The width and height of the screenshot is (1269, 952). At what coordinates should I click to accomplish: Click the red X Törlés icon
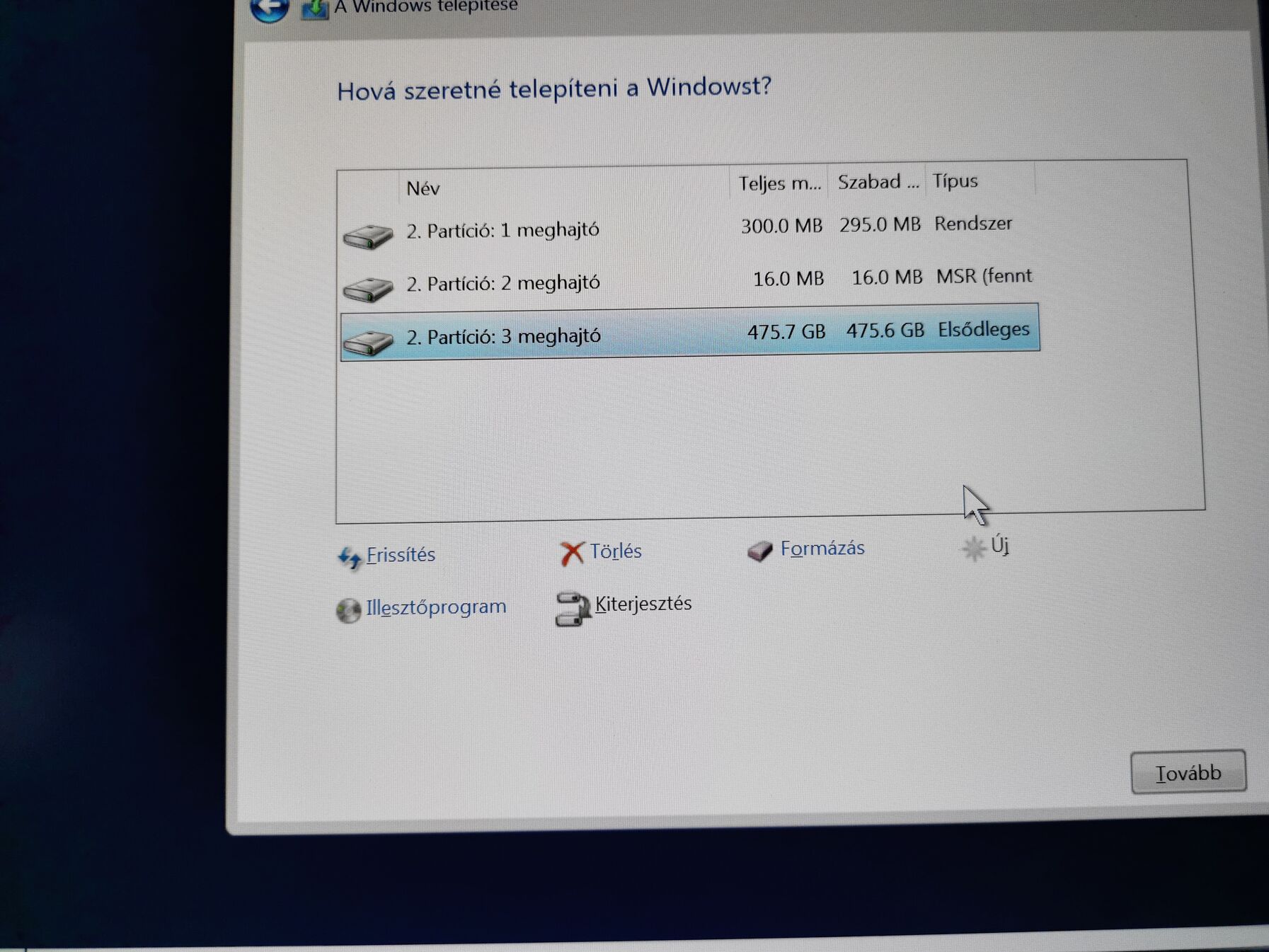pyautogui.click(x=572, y=553)
